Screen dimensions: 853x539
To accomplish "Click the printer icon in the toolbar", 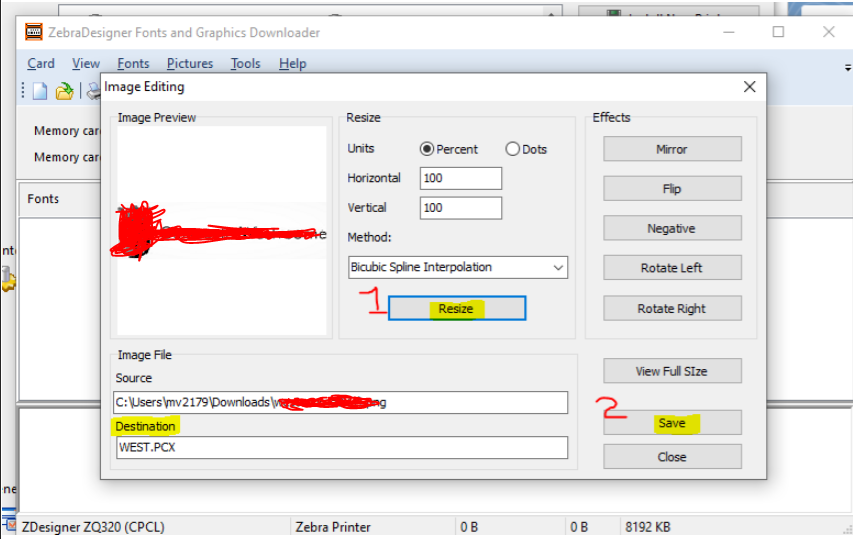I will (93, 91).
